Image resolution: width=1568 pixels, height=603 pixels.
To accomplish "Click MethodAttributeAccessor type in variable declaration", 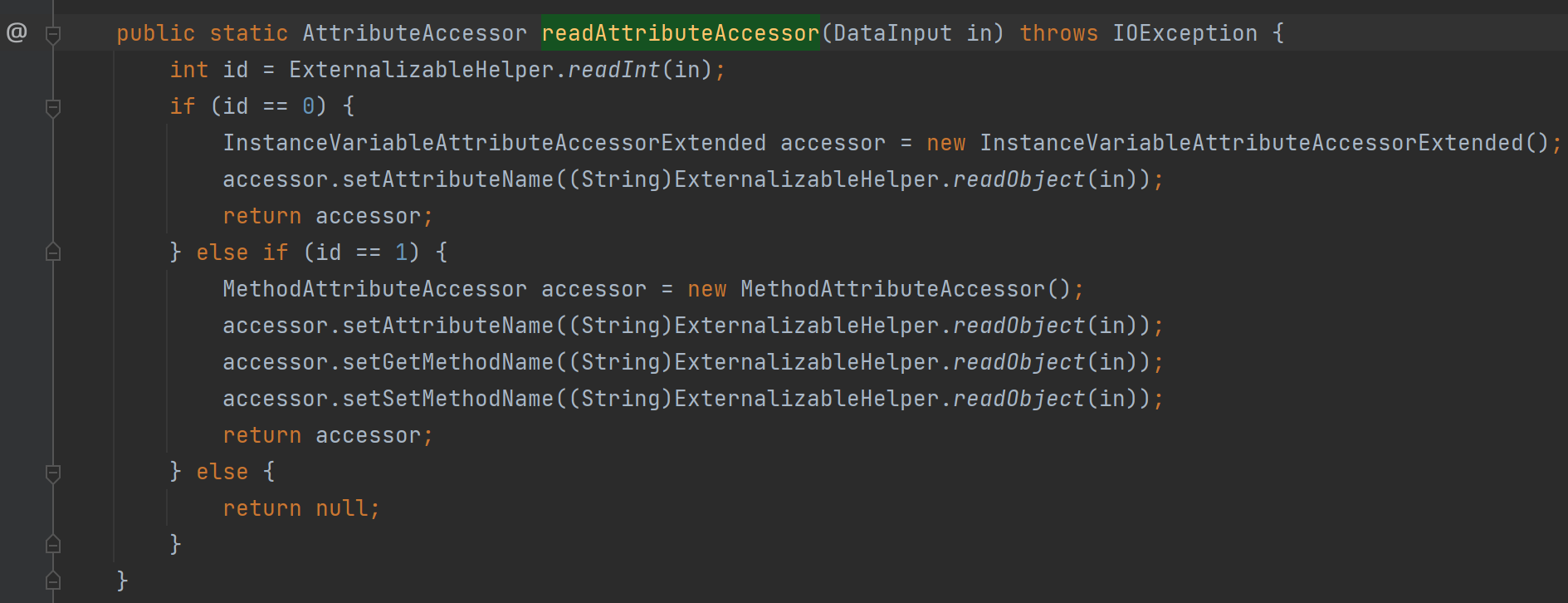I will [374, 289].
